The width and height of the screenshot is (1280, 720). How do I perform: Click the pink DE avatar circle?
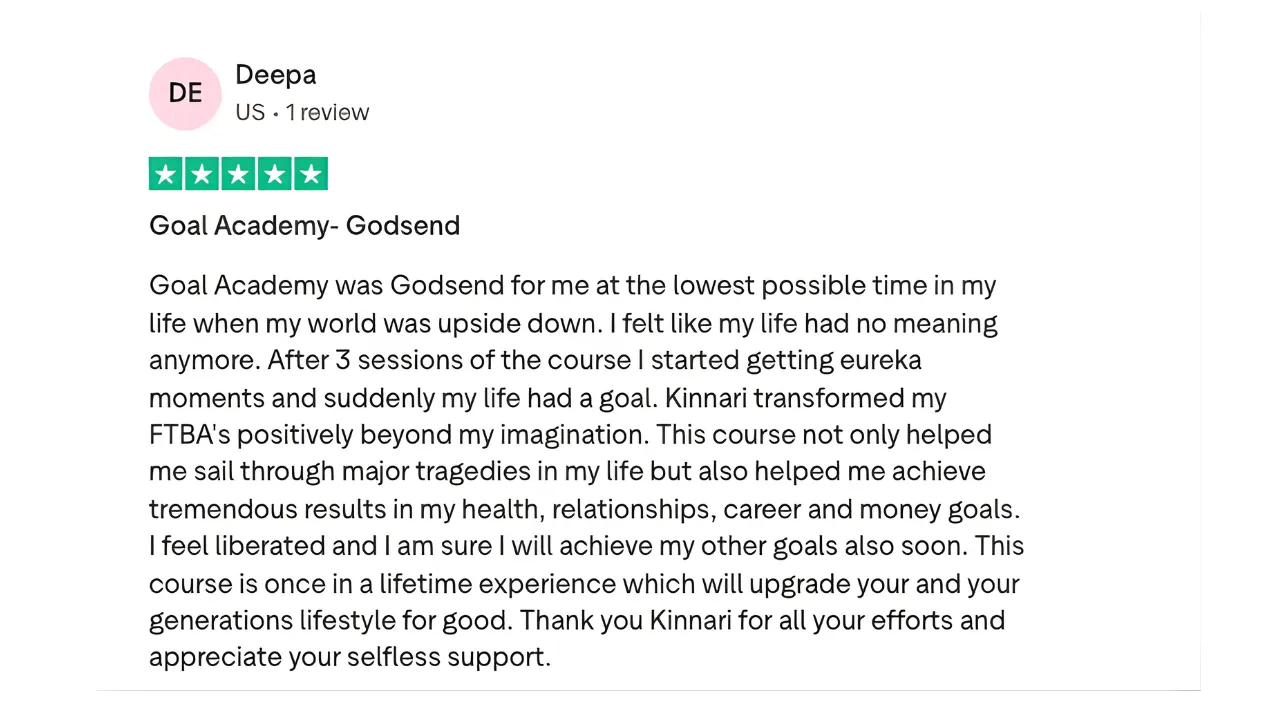(x=185, y=94)
